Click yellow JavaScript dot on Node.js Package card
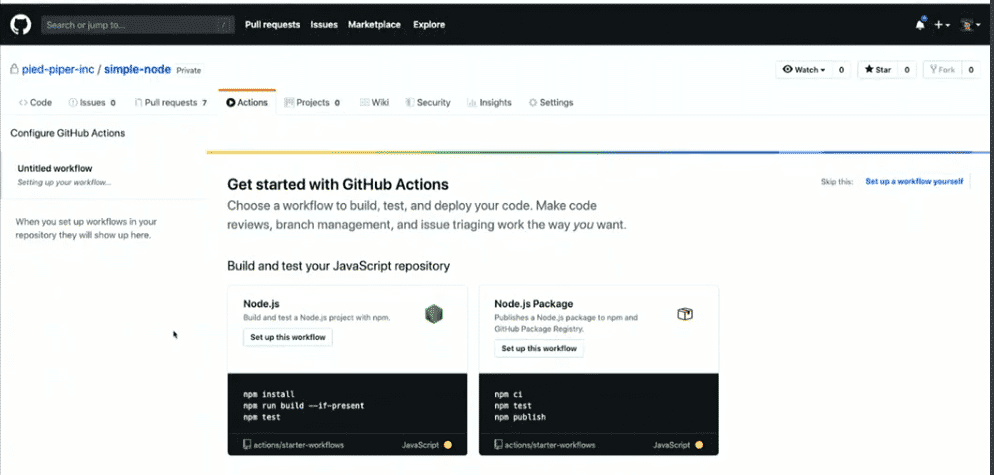This screenshot has width=994, height=475. click(699, 445)
